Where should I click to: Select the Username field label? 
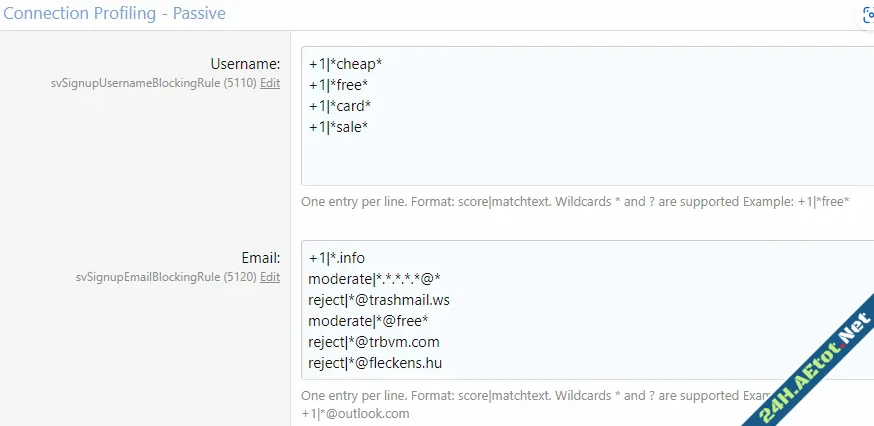point(245,64)
